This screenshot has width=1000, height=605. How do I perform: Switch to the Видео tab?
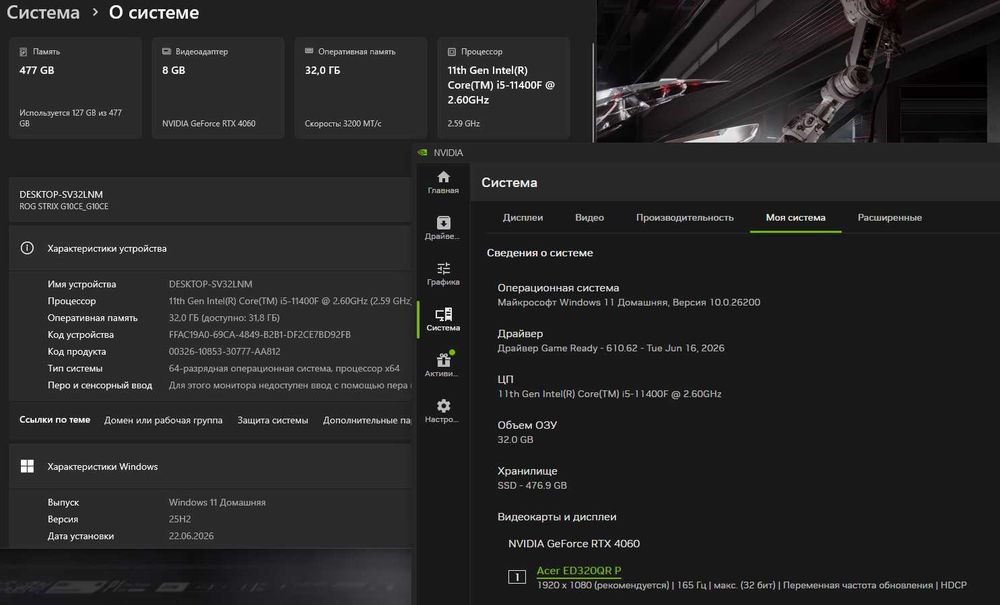[x=589, y=217]
